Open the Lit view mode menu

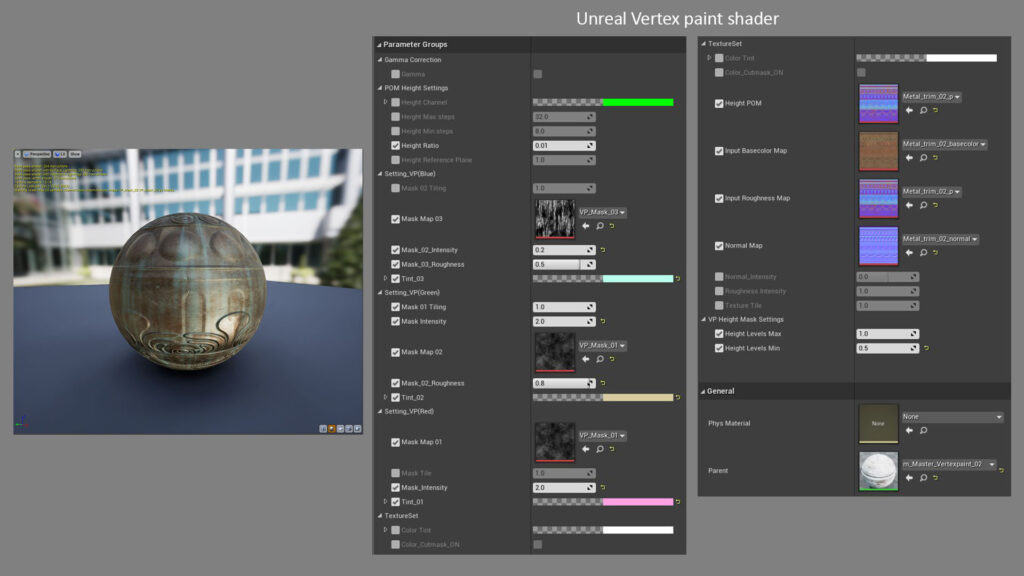pyautogui.click(x=60, y=155)
